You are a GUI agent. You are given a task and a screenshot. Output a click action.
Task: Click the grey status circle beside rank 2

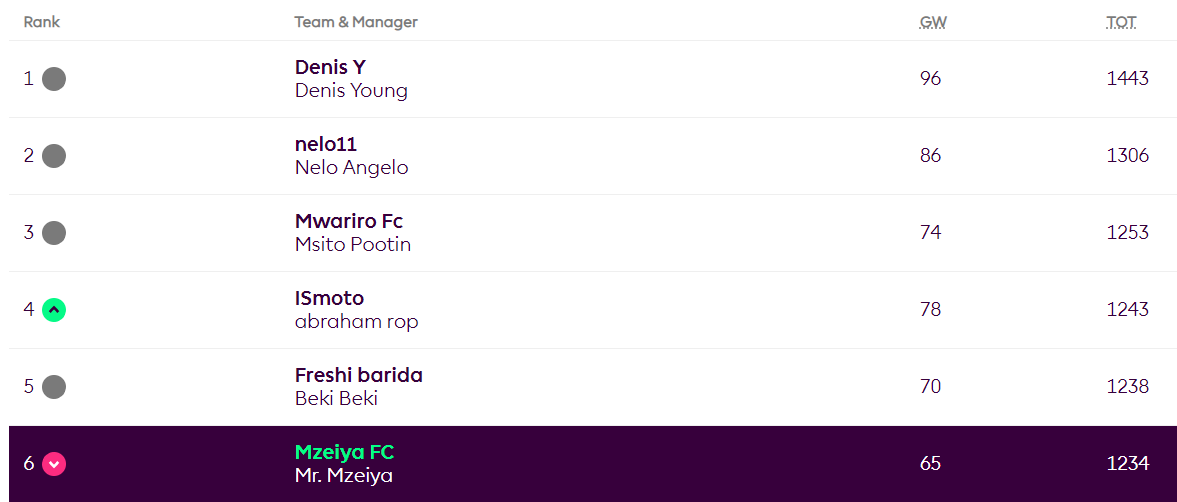[54, 156]
